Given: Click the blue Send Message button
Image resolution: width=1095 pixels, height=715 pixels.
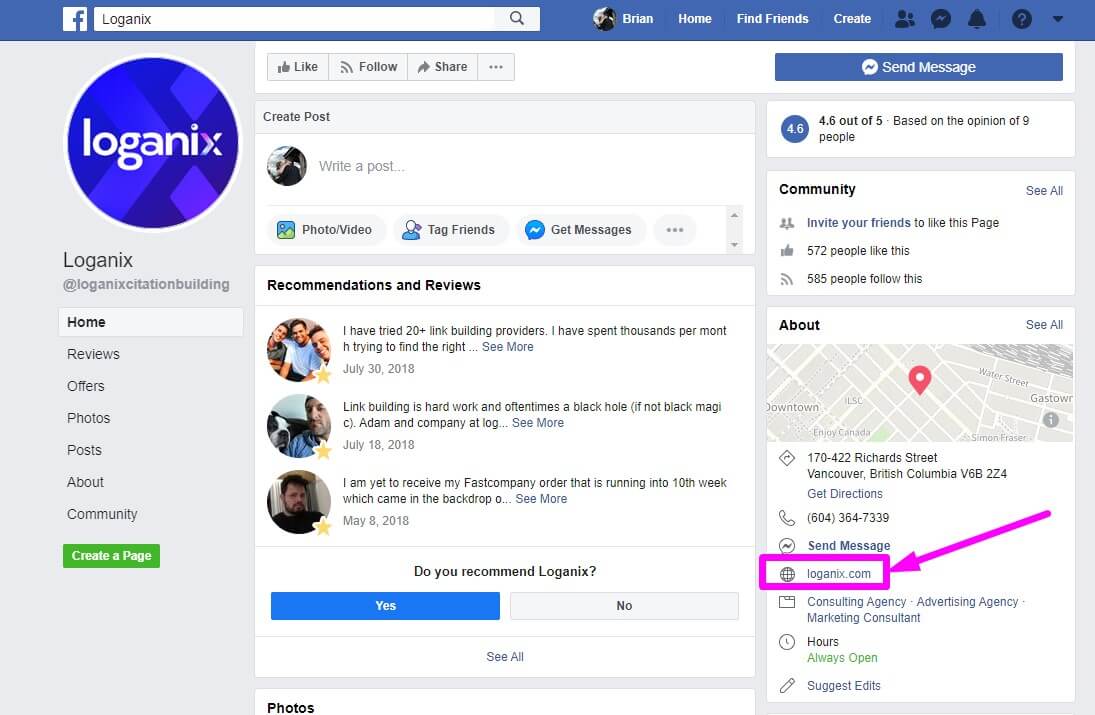Looking at the screenshot, I should tap(918, 67).
